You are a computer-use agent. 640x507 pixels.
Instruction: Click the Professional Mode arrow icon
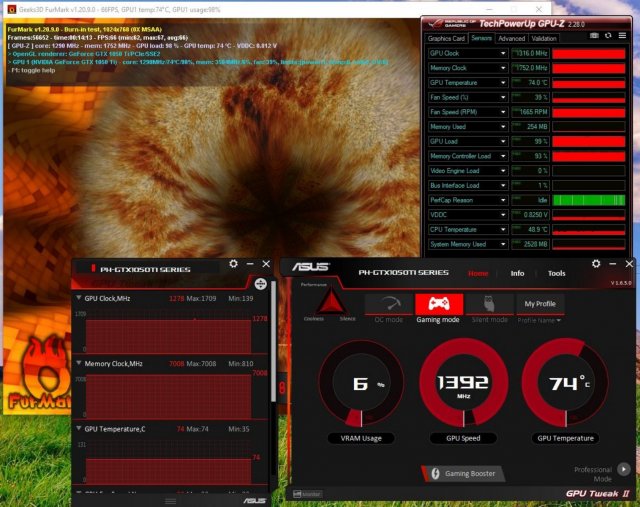point(624,468)
